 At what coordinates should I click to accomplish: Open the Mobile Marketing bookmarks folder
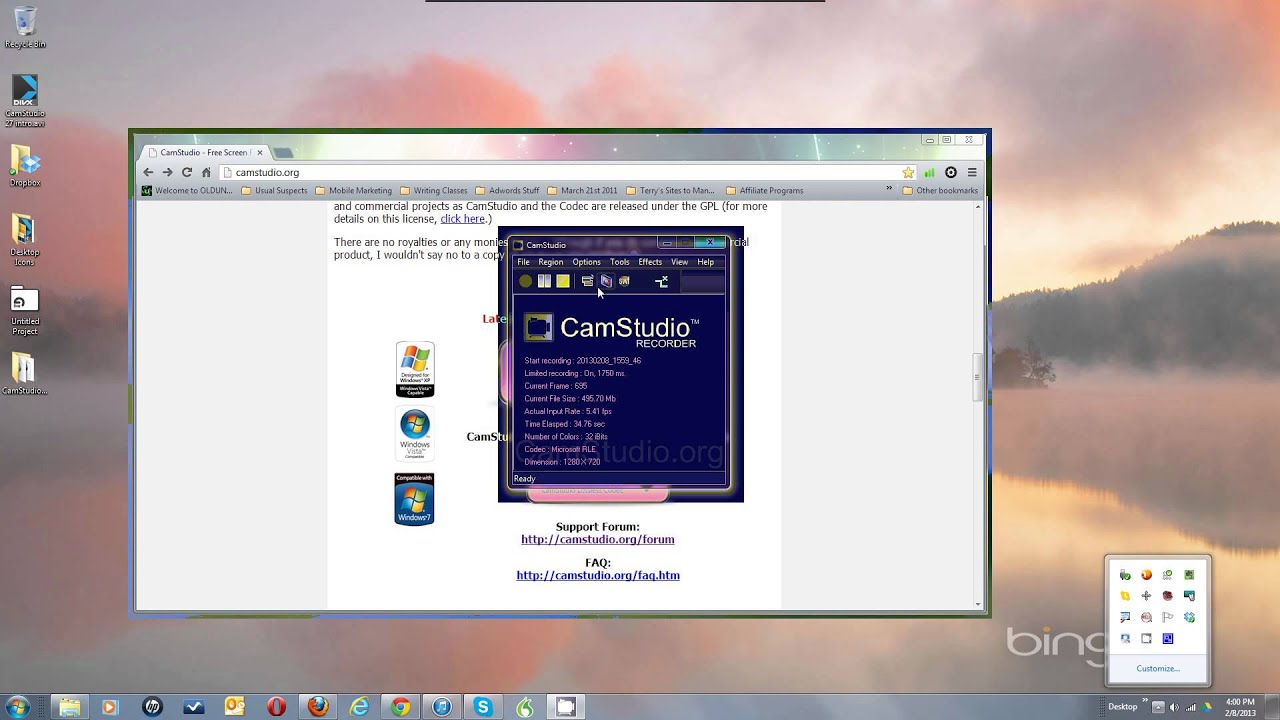(x=354, y=190)
